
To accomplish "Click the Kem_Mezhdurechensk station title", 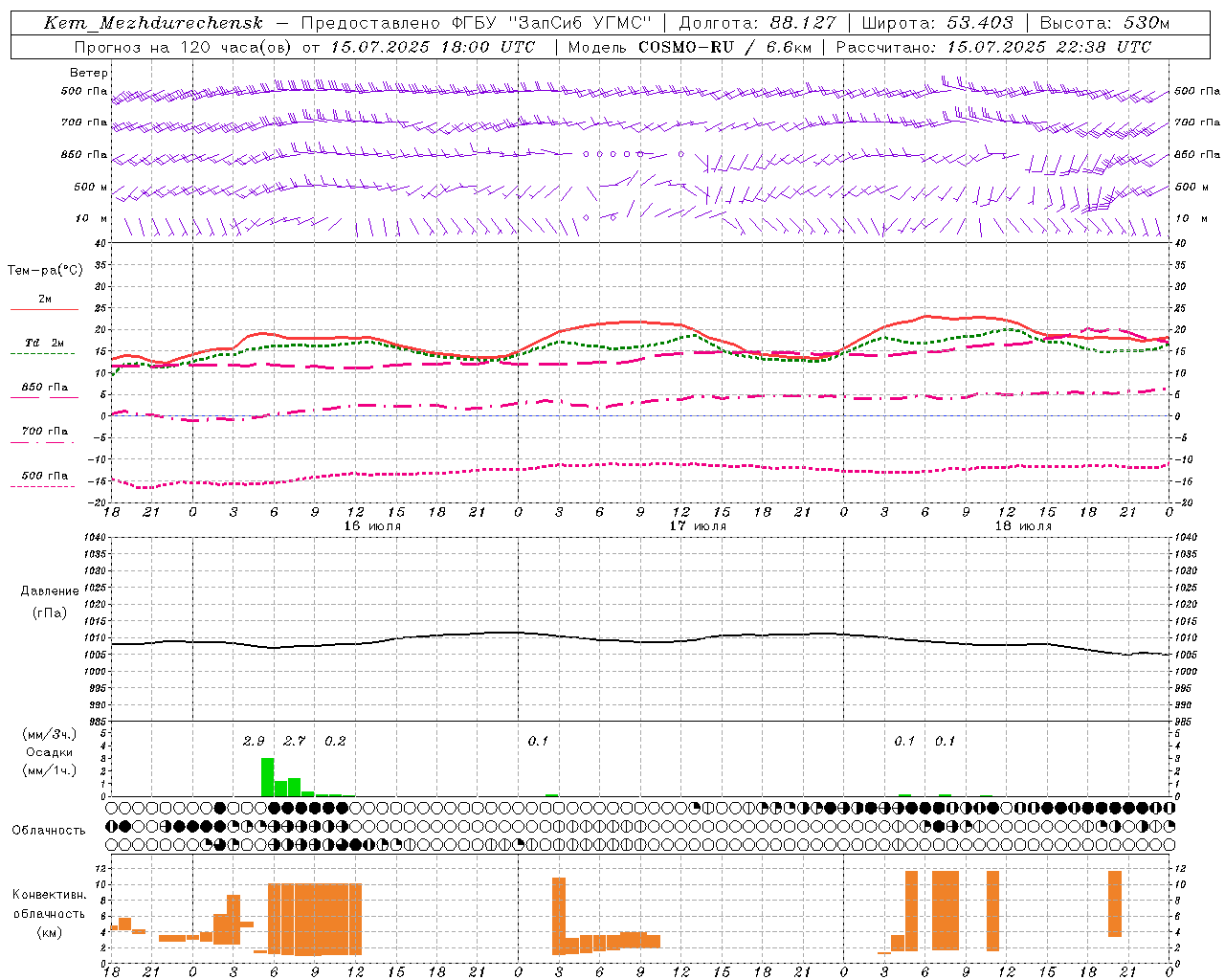I will tap(153, 23).
